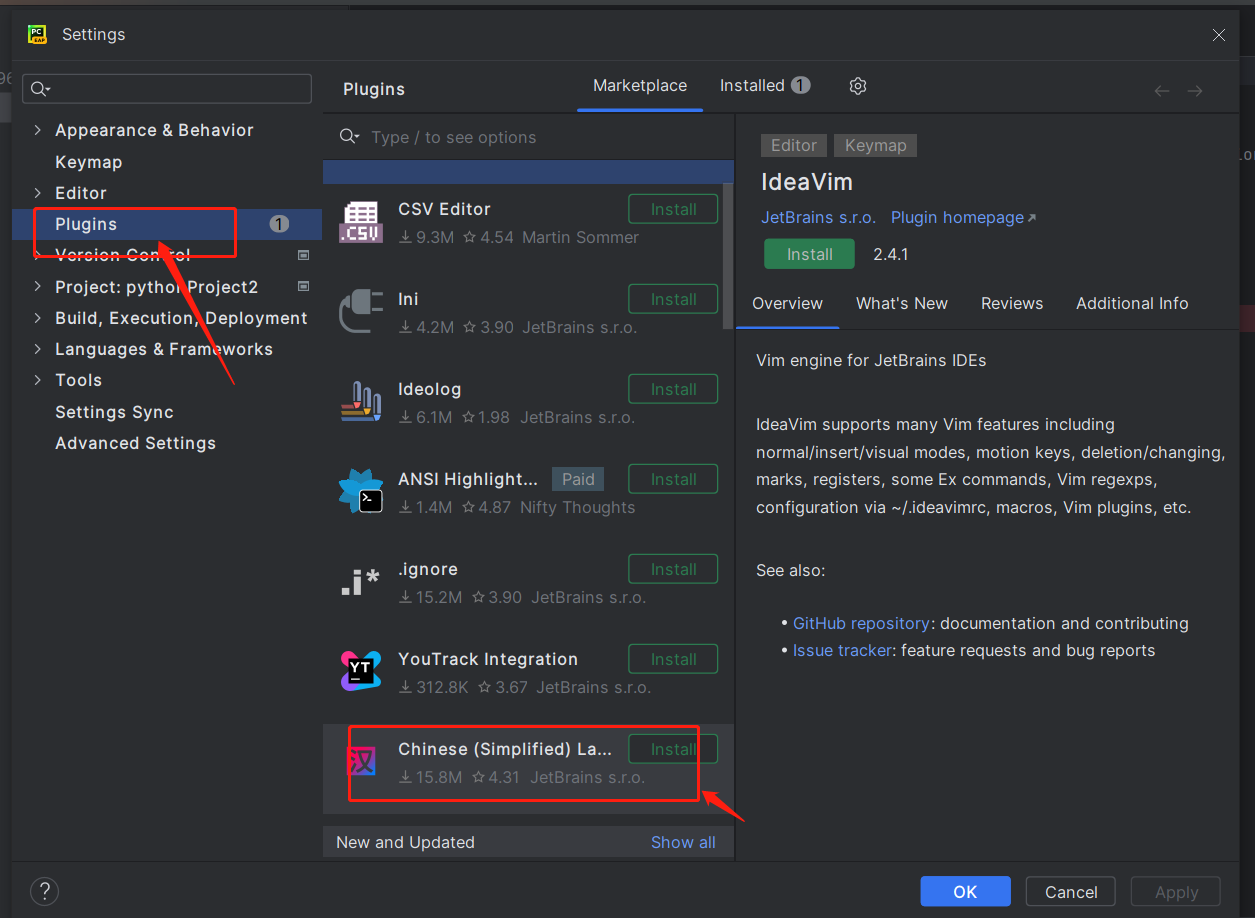The height and width of the screenshot is (918, 1255).
Task: Click the settings search magnifier icon
Action: (x=40, y=89)
